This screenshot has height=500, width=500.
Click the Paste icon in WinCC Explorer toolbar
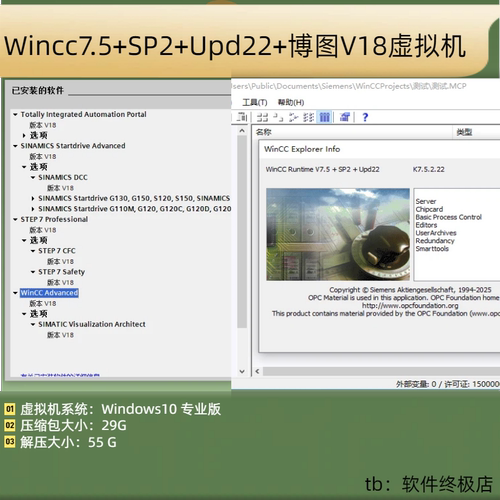(242, 117)
